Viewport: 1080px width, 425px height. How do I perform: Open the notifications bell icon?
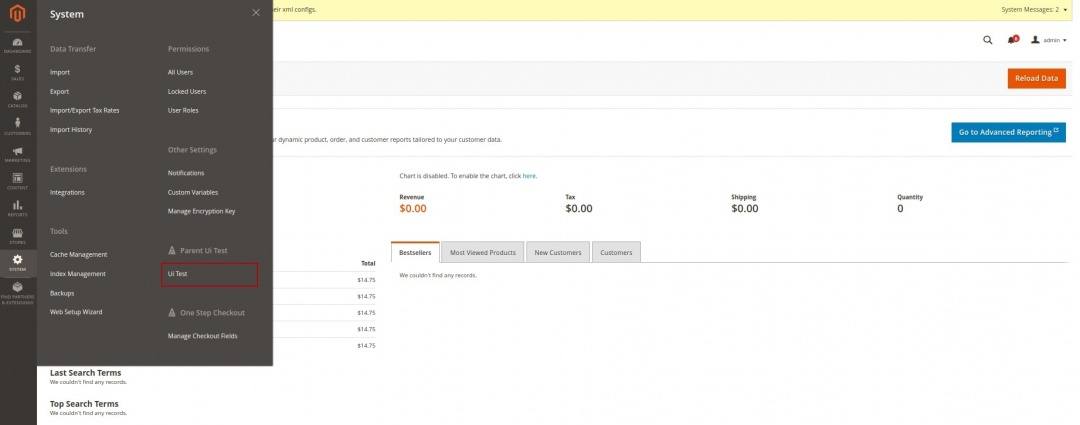pyautogui.click(x=1012, y=40)
